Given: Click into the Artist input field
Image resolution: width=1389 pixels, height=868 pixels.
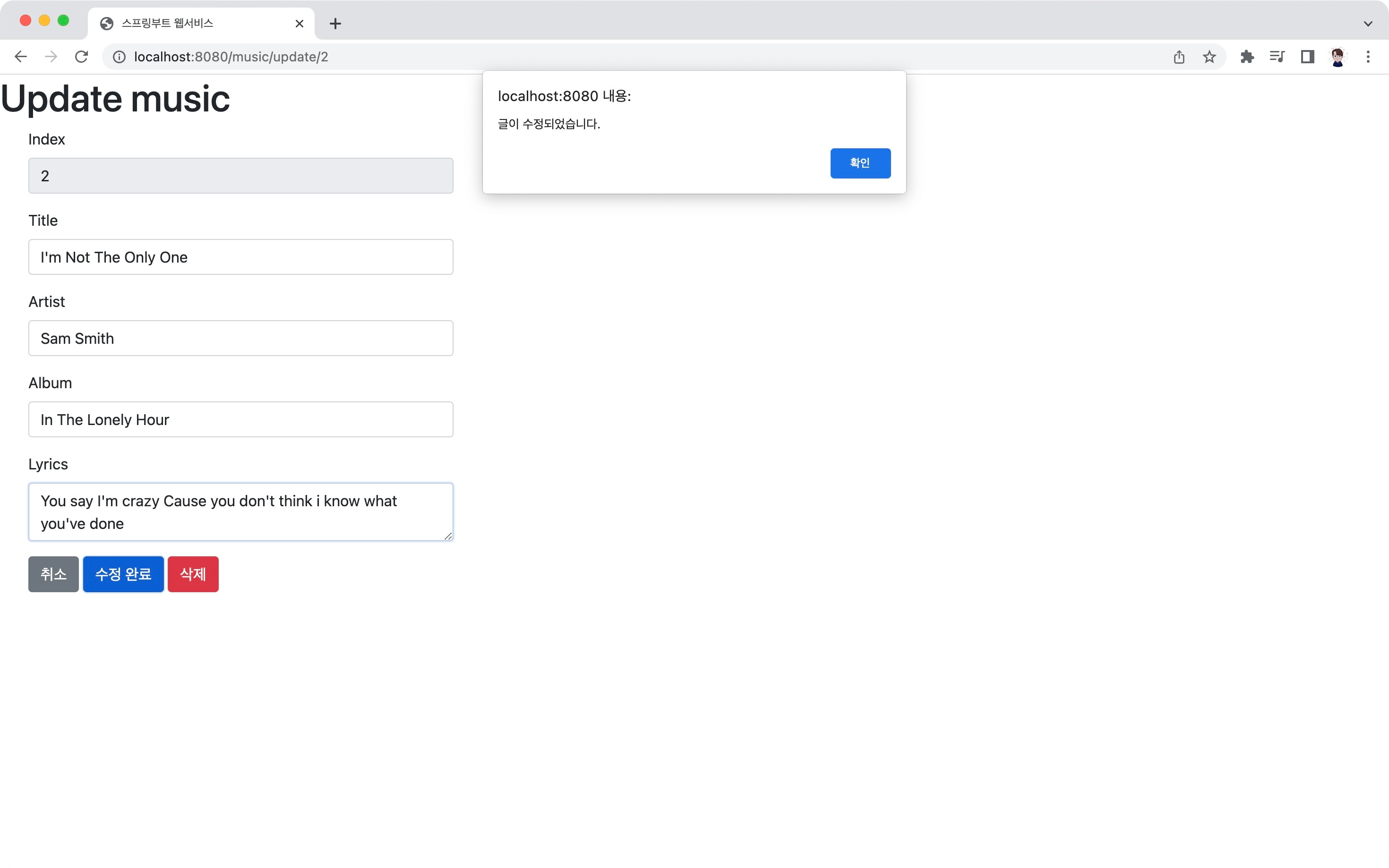Looking at the screenshot, I should [240, 338].
